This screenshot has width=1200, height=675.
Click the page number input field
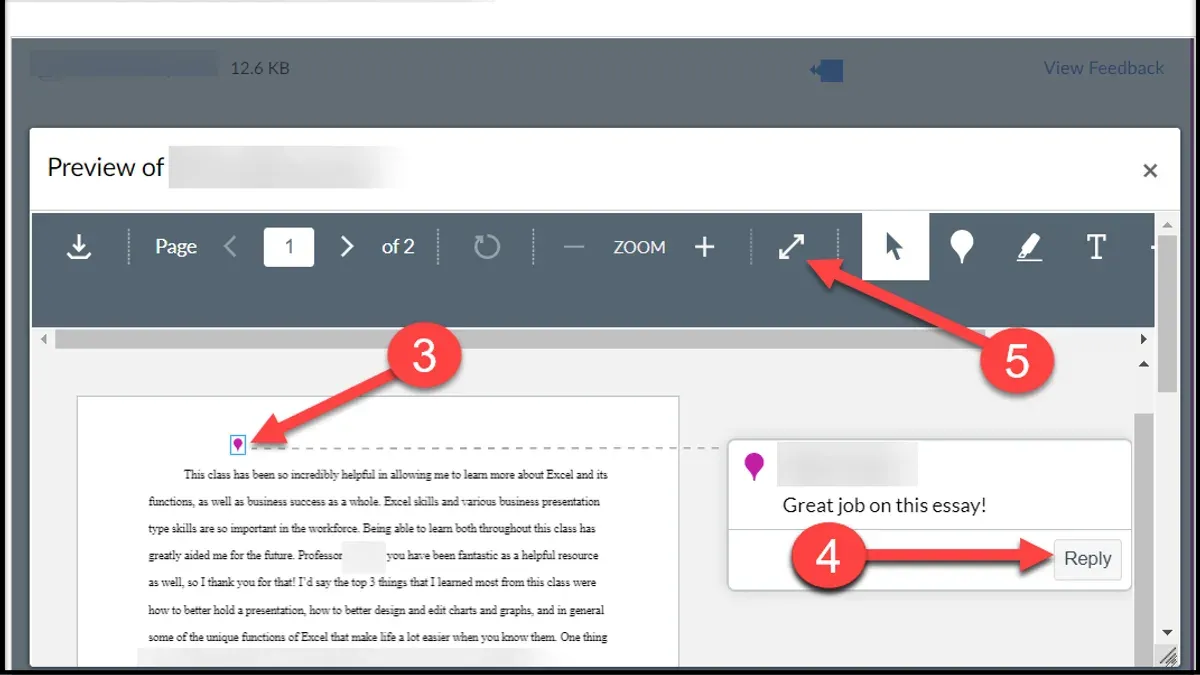(x=289, y=246)
